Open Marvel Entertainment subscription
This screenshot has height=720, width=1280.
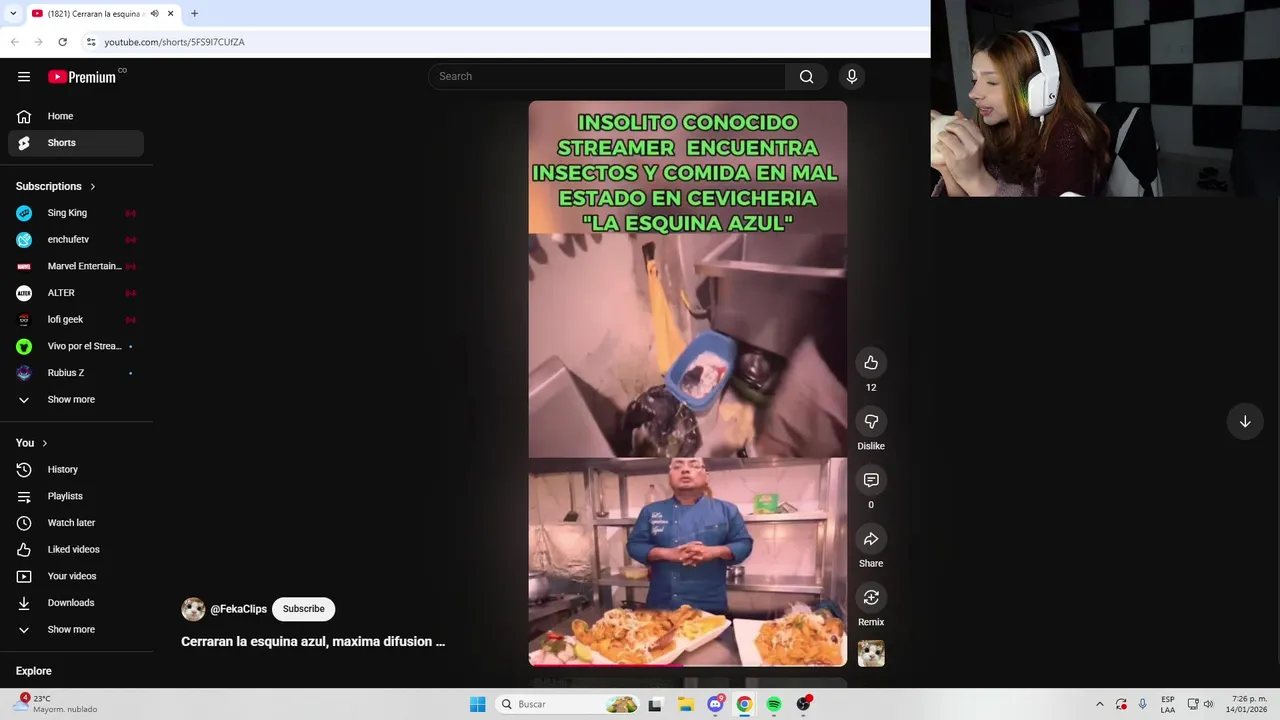point(76,266)
